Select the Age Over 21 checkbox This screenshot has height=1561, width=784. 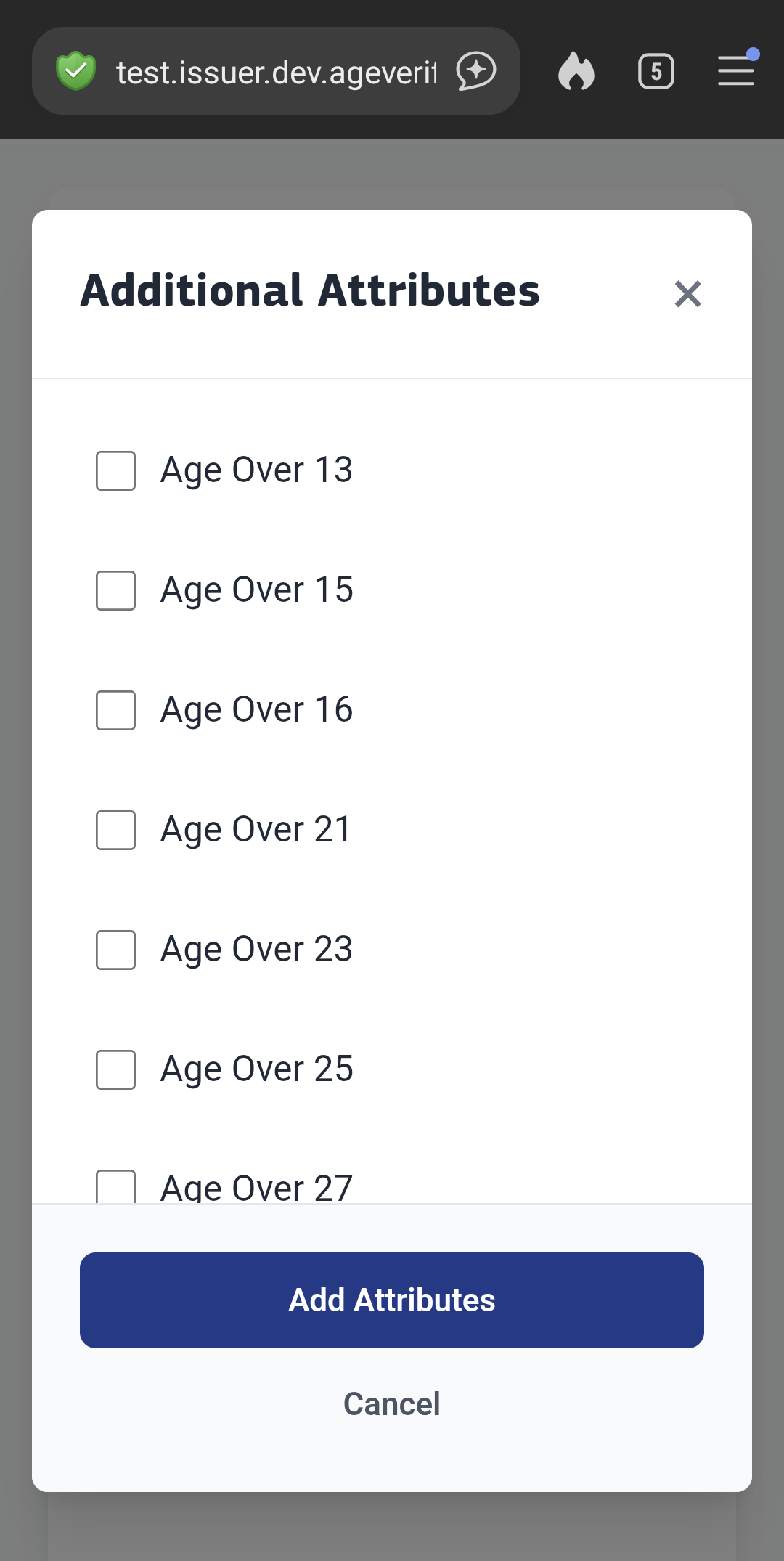pos(116,830)
